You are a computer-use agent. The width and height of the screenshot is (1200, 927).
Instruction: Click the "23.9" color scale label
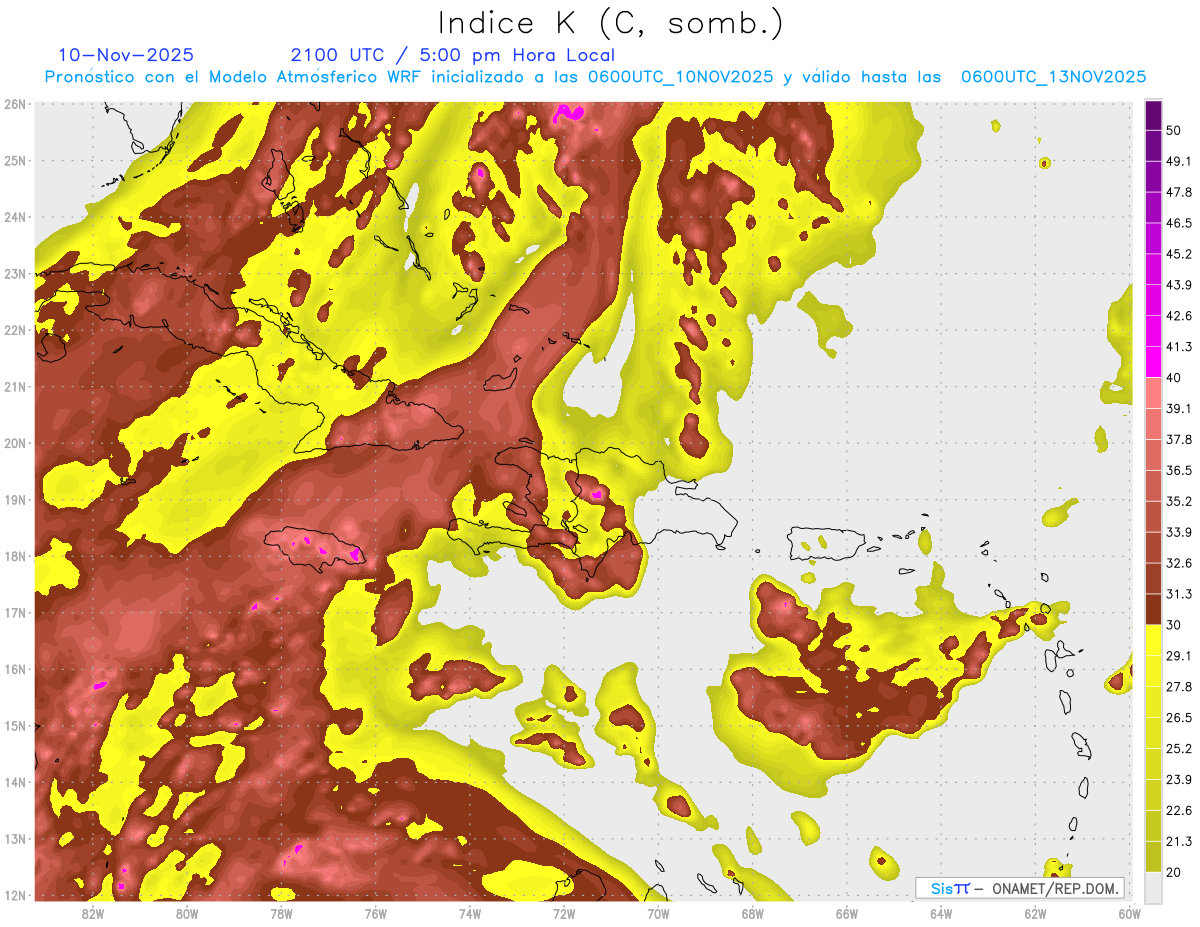[1179, 779]
